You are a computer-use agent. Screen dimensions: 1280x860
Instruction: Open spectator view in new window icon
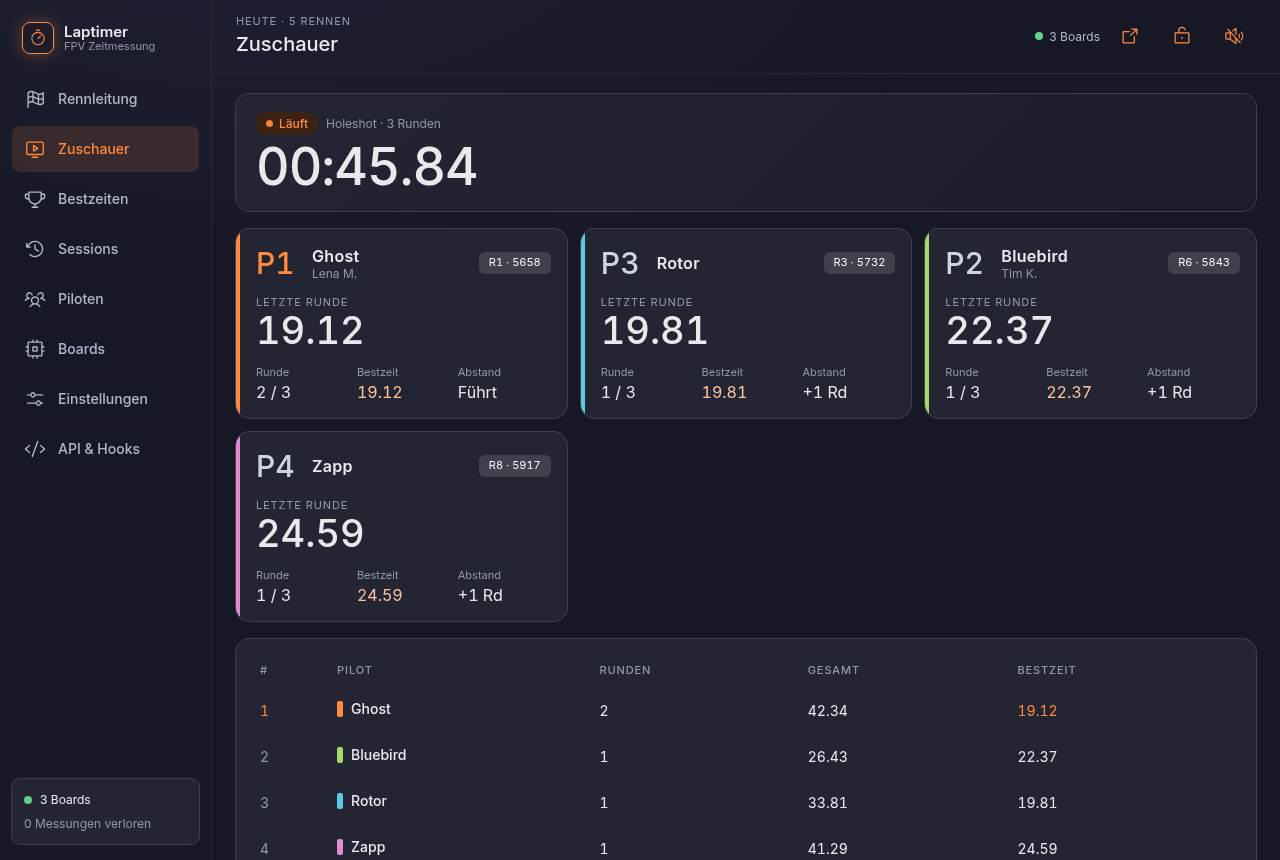1130,36
